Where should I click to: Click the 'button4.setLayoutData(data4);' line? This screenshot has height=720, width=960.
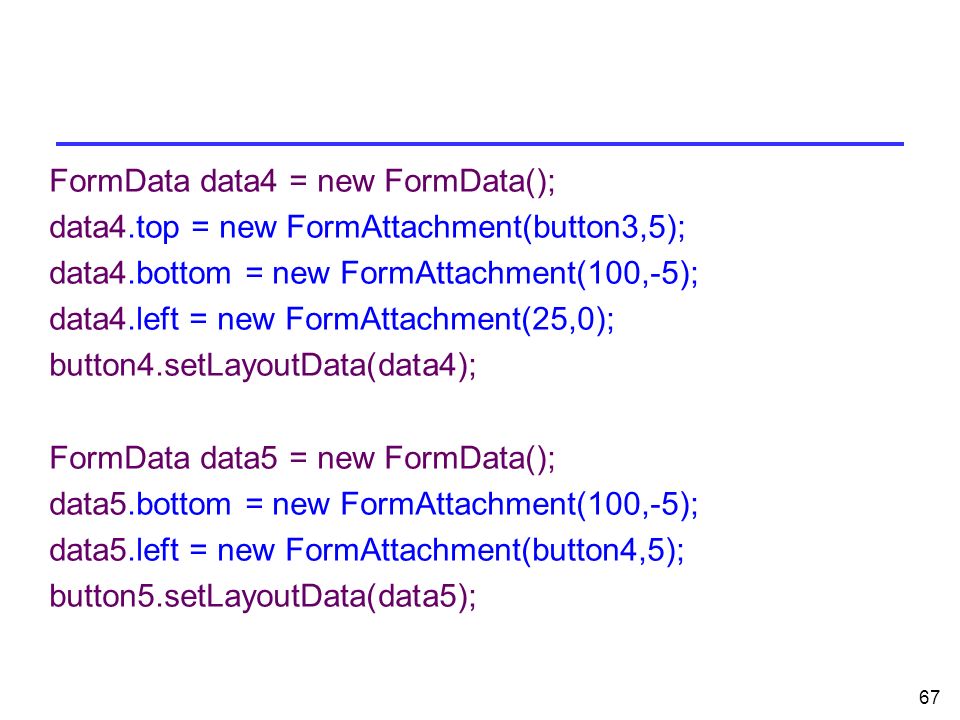click(263, 366)
